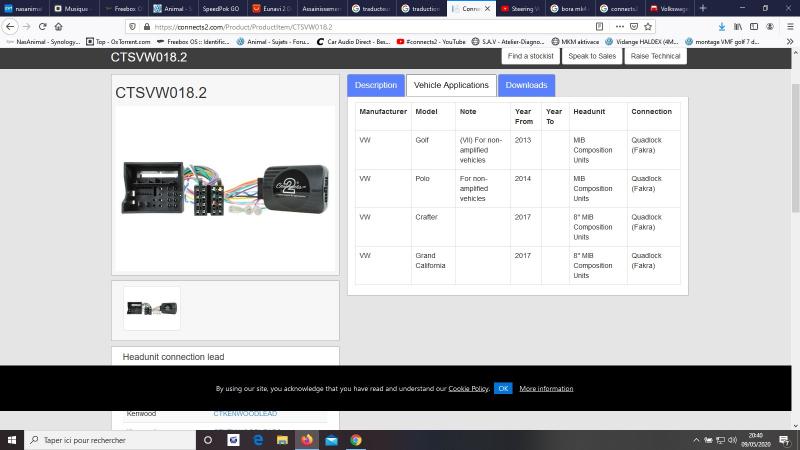Click the Windows taskbar search box

pyautogui.click(x=110, y=440)
